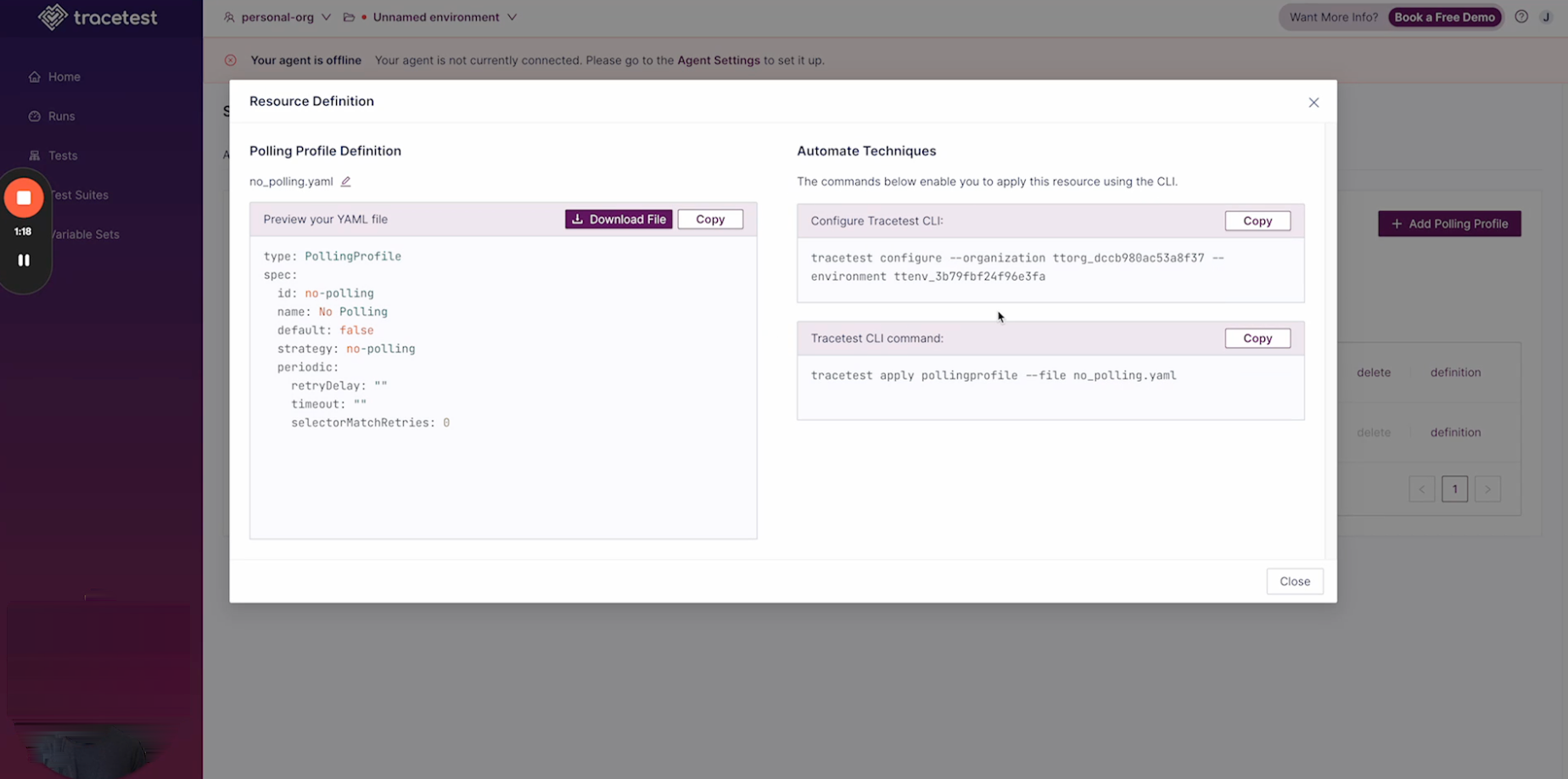The width and height of the screenshot is (1568, 779).
Task: Click the 'name: No Polling' YAML line
Action: tap(332, 311)
